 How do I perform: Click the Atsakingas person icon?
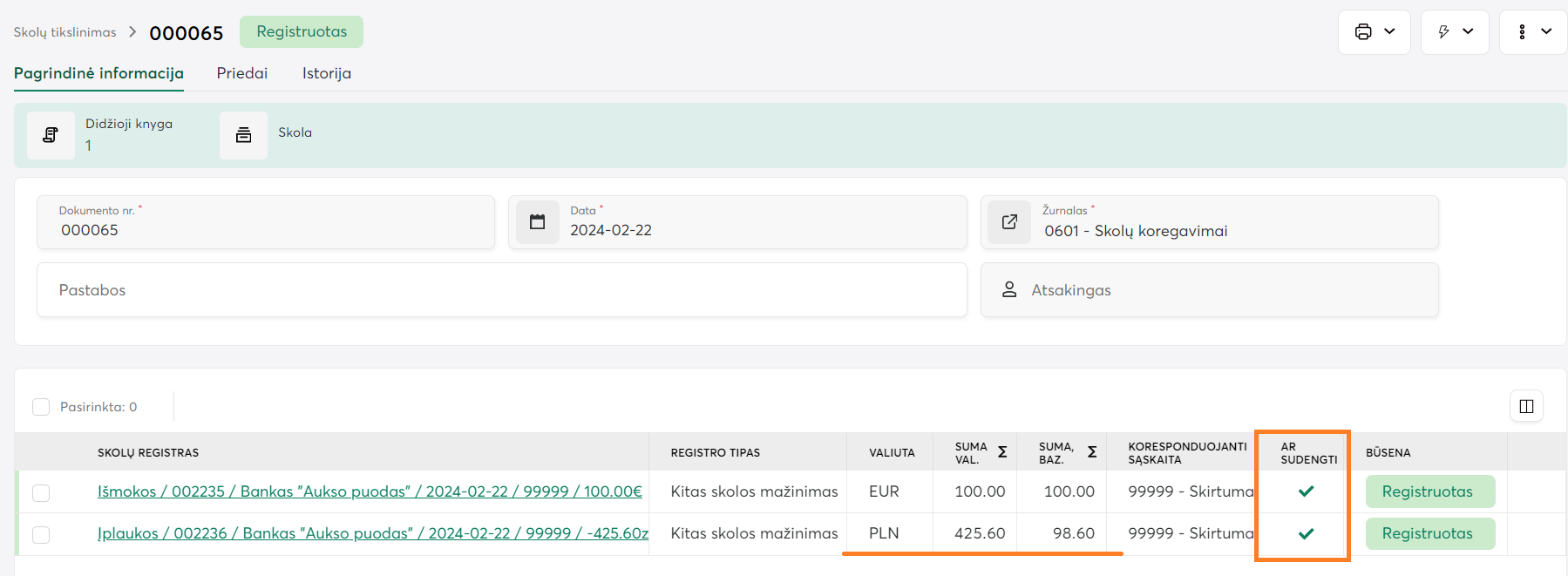(1009, 290)
